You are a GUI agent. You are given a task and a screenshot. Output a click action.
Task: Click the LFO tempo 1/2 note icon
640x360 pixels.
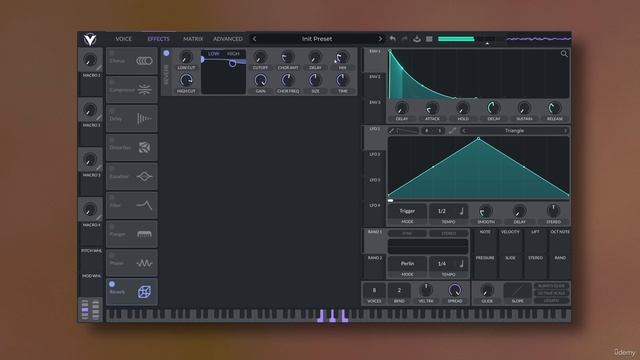coord(462,211)
